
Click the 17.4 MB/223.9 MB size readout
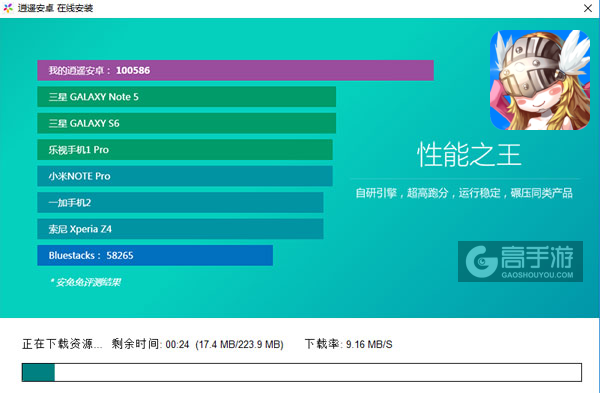tap(240, 344)
